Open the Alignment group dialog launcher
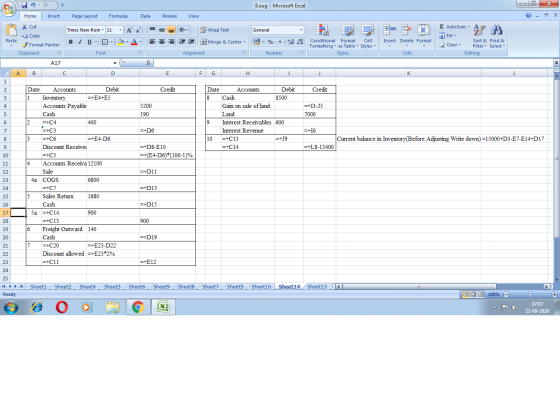This screenshot has width=560, height=417. [x=245, y=53]
